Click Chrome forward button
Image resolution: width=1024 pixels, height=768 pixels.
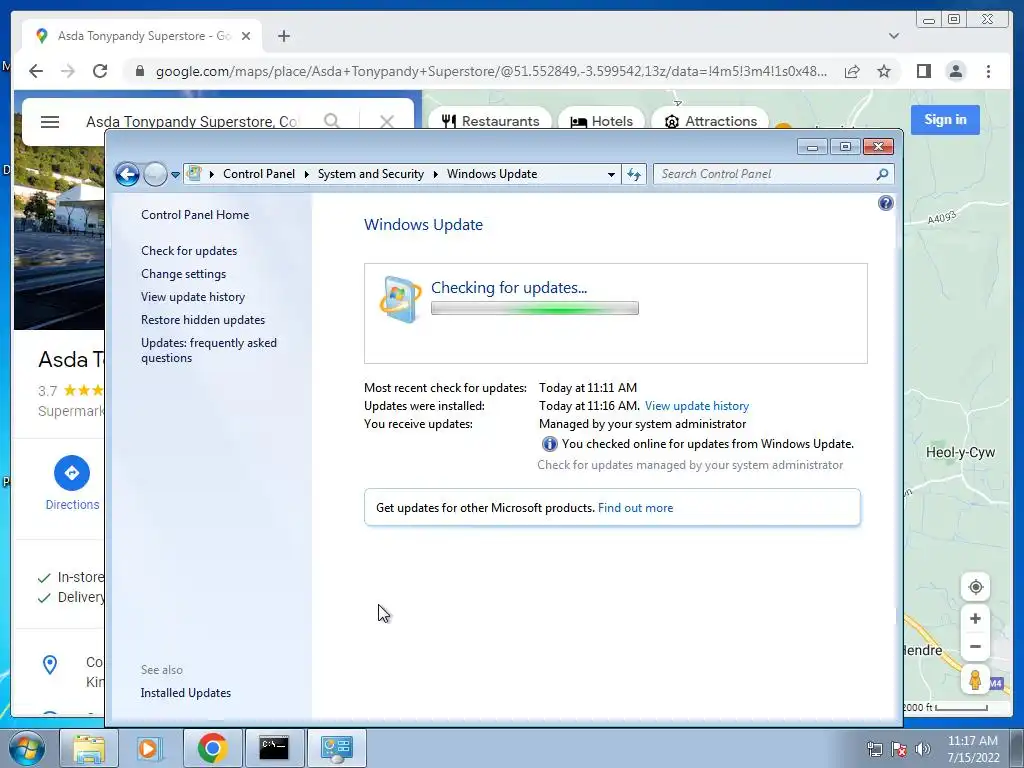68,71
